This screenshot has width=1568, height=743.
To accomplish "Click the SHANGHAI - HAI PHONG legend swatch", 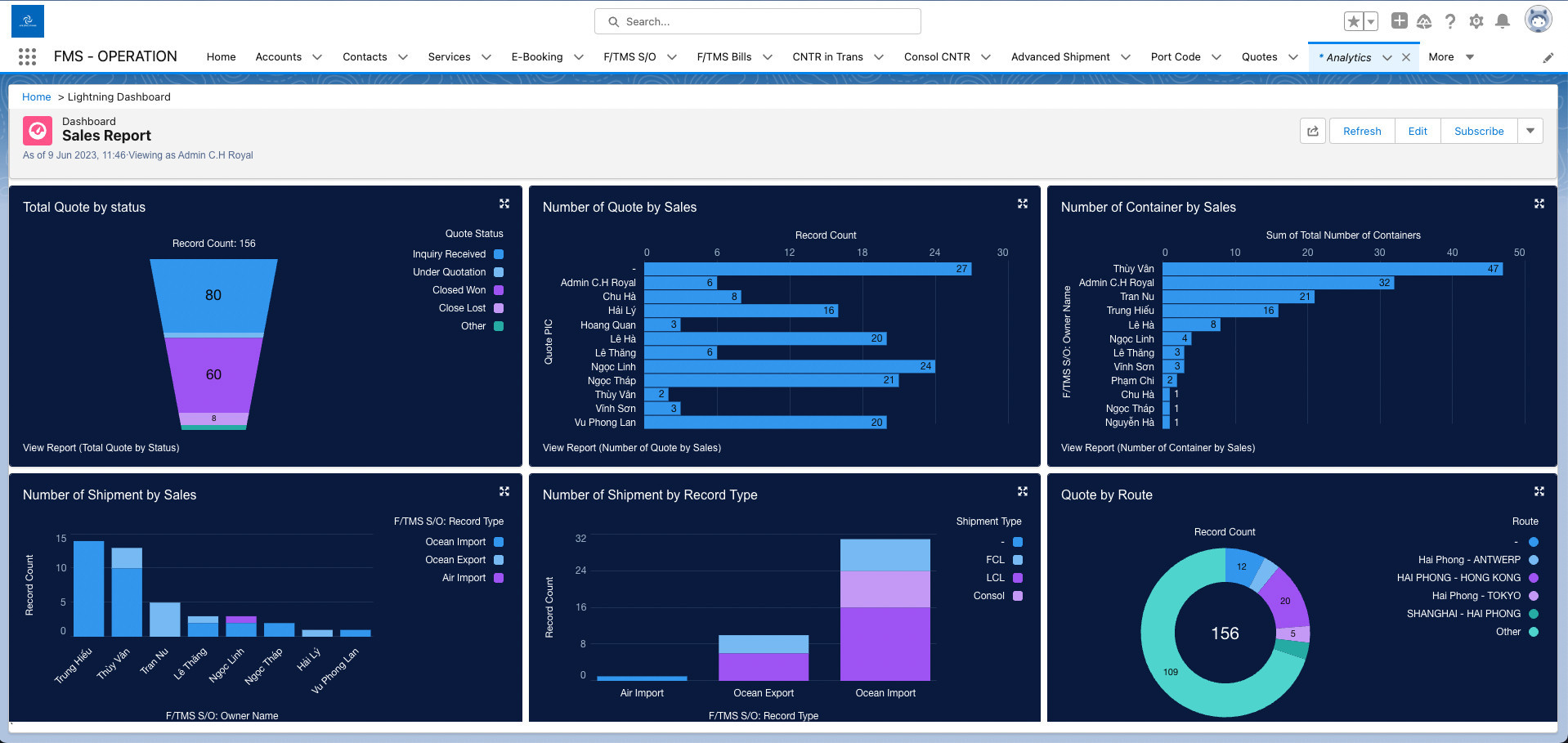I will click(1534, 614).
